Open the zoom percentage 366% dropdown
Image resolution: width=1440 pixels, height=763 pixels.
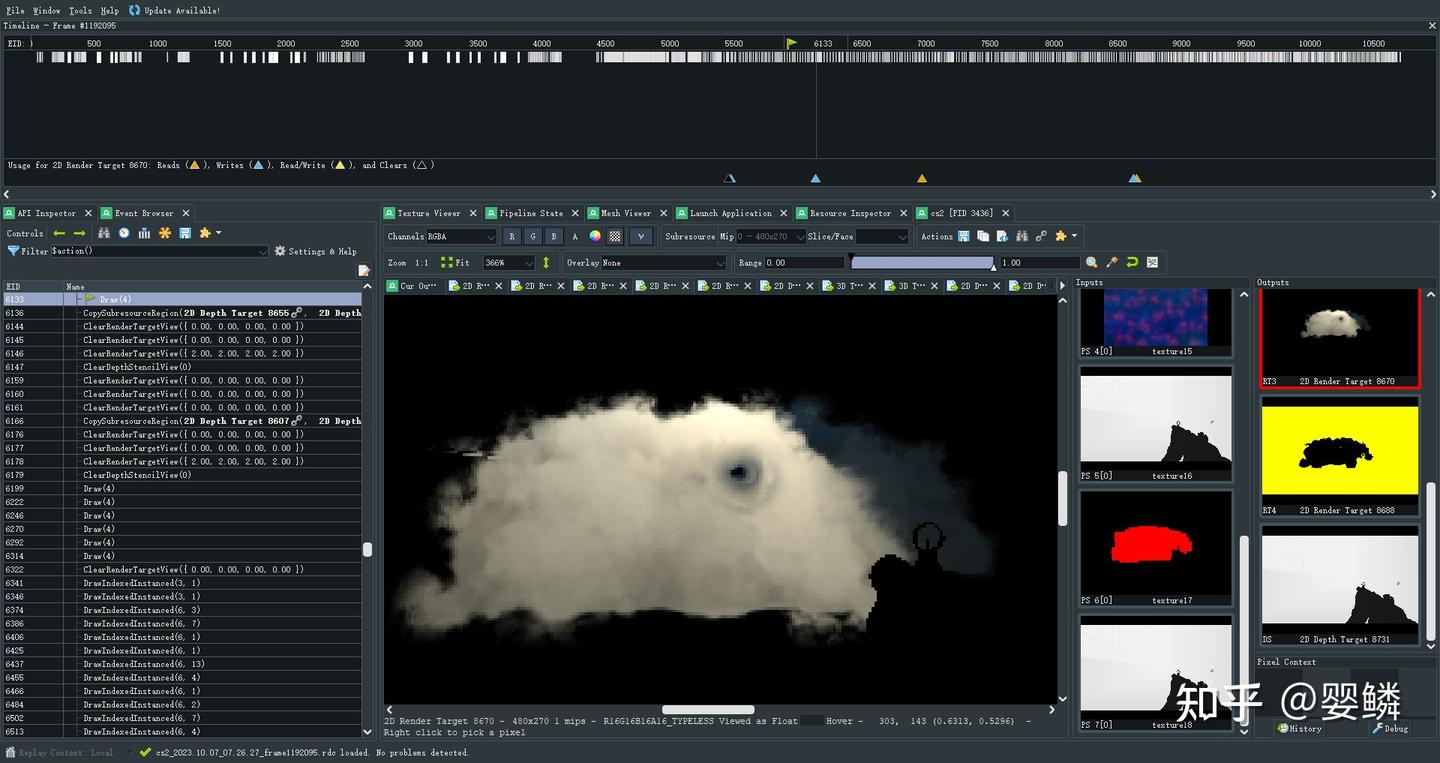pyautogui.click(x=509, y=263)
